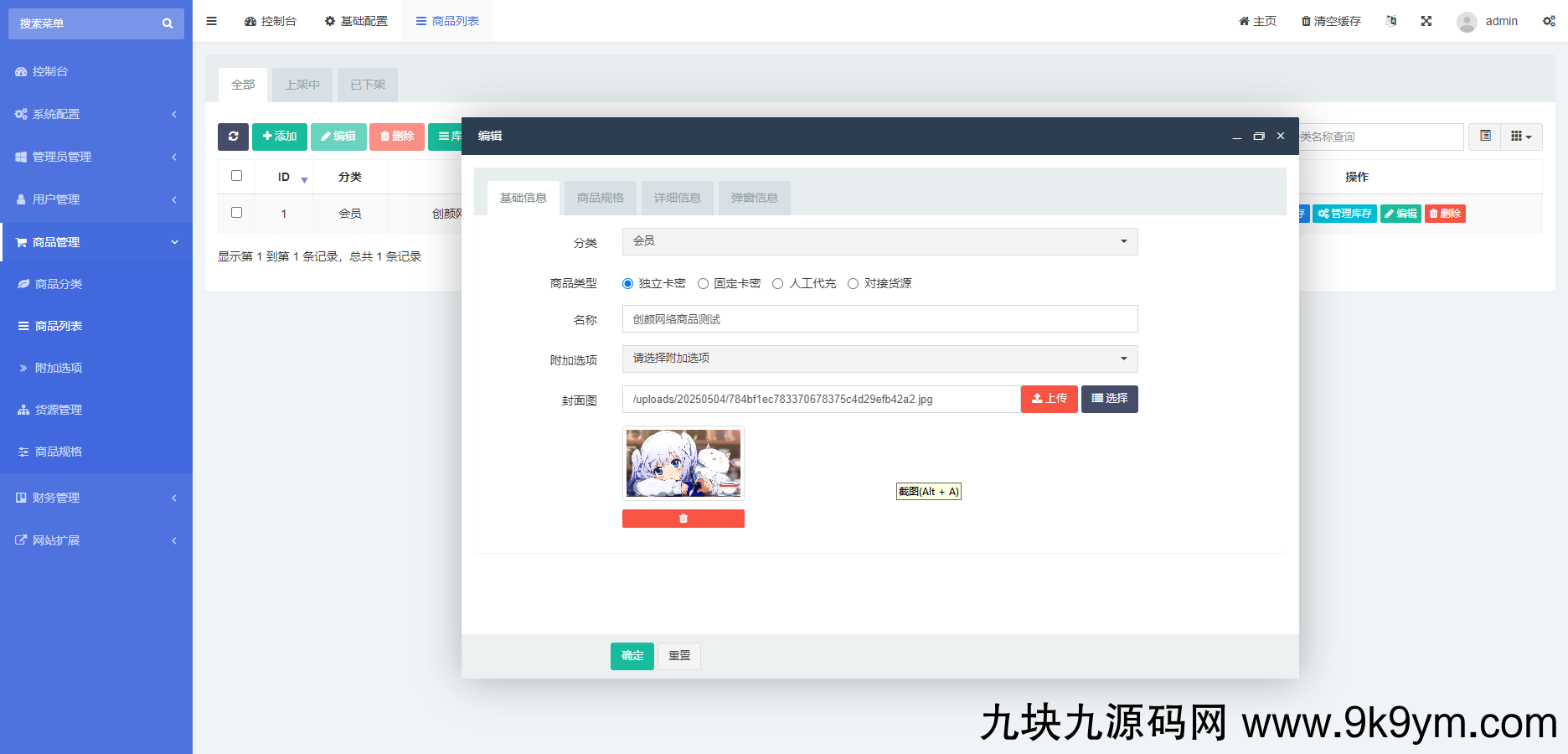Click the refresh icon in the toolbar
The height and width of the screenshot is (754, 1568).
[233, 137]
